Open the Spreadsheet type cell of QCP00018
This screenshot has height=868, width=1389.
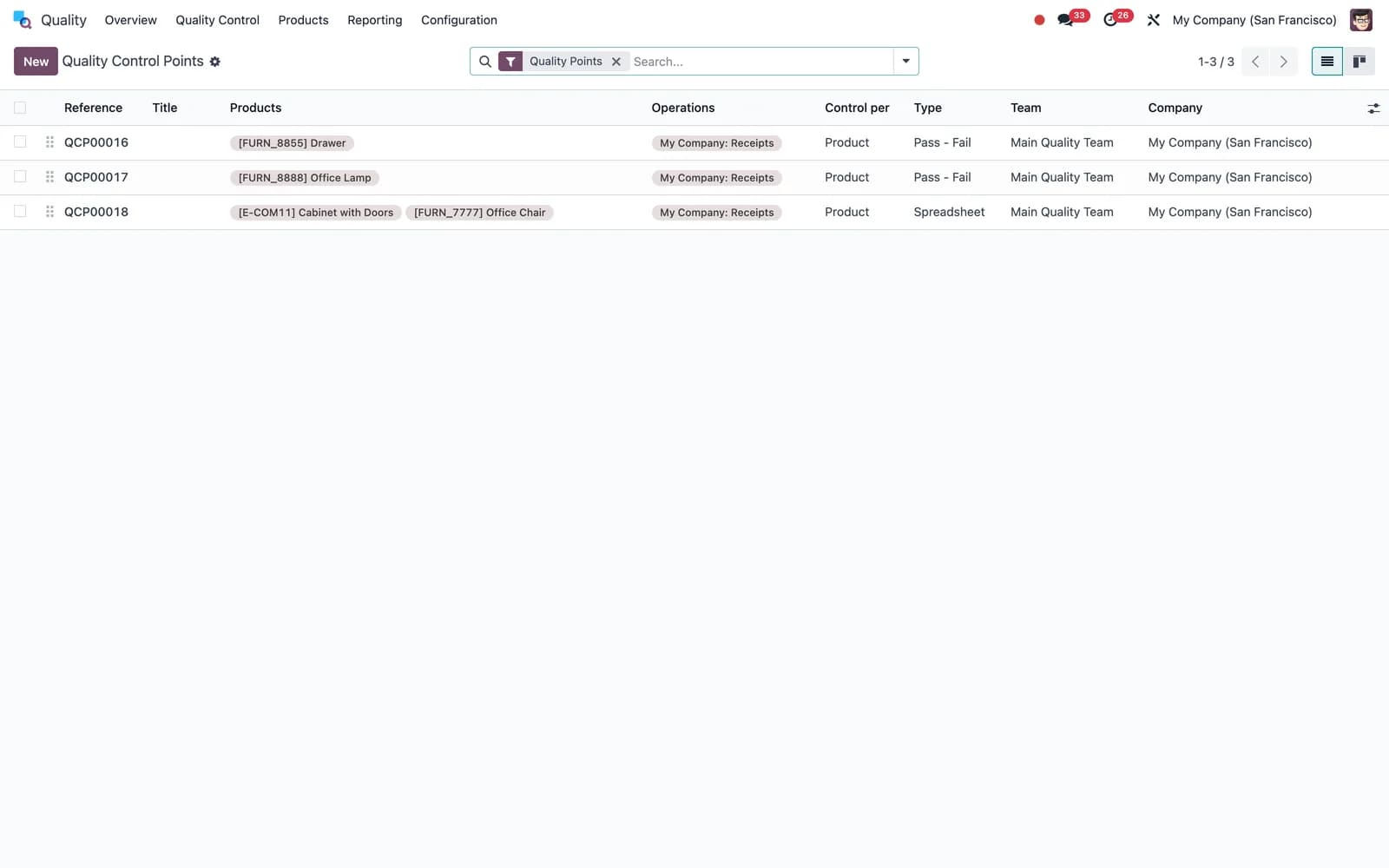point(949,212)
